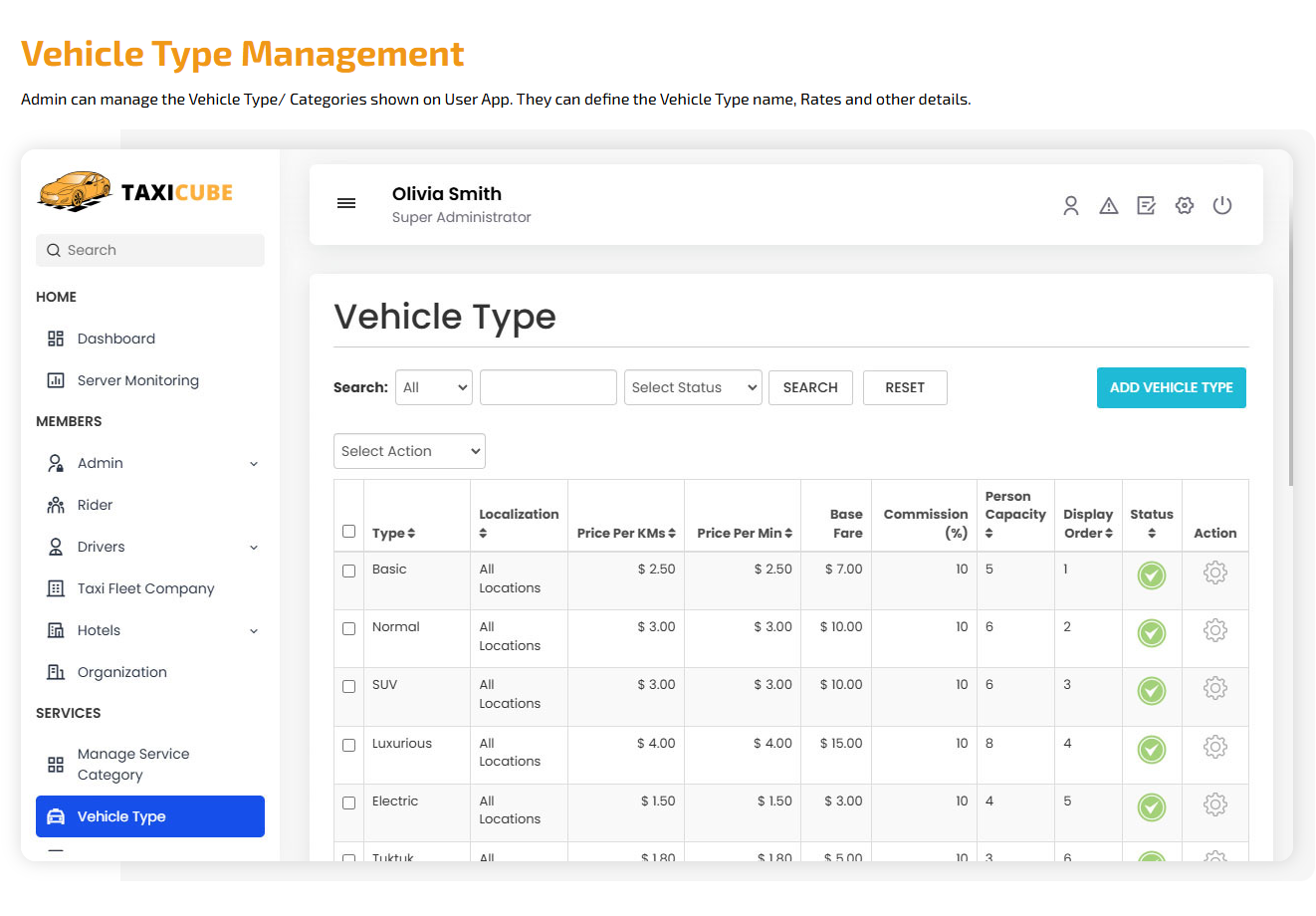The height and width of the screenshot is (916, 1316).
Task: Tick the select-all checkbox in table header
Action: click(x=348, y=531)
